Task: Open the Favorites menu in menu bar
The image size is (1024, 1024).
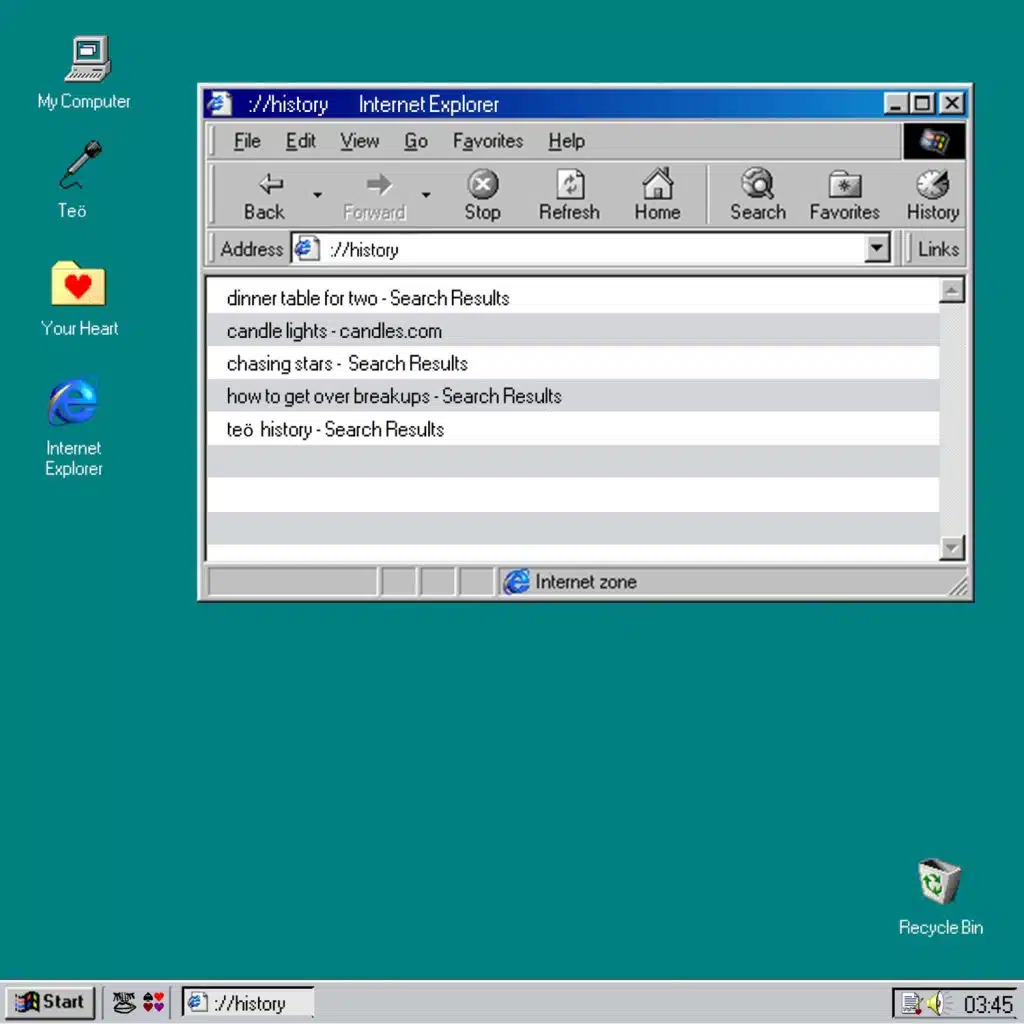Action: point(487,141)
